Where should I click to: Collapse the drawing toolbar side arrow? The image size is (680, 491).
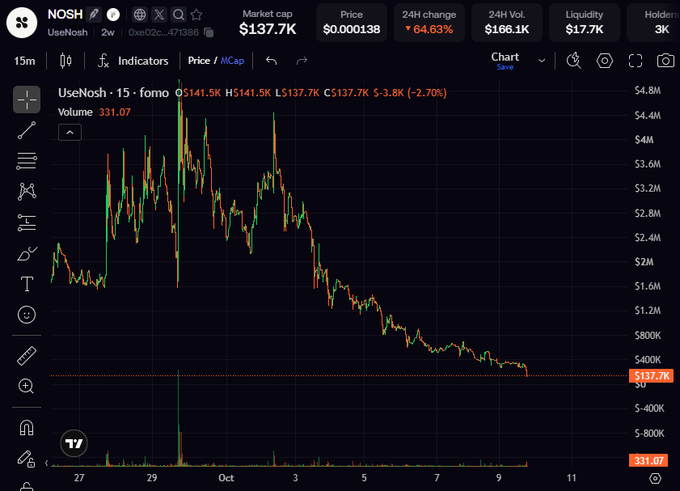click(x=46, y=463)
